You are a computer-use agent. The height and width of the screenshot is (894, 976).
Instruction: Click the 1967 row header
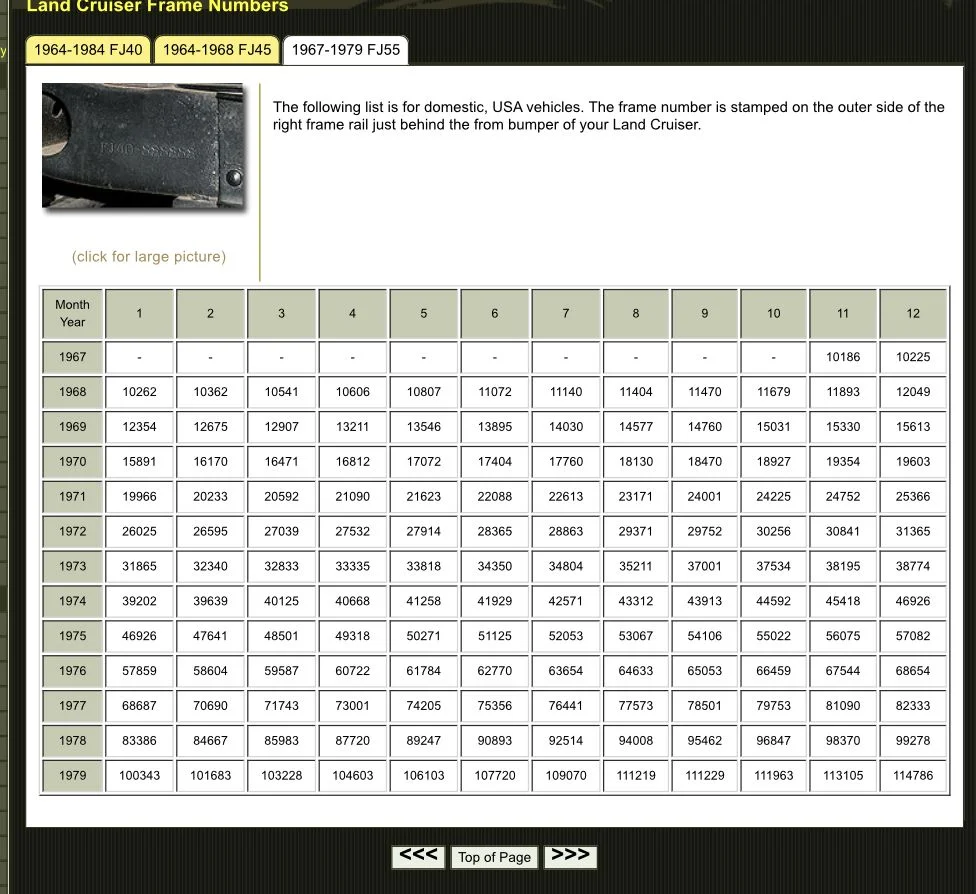(x=73, y=357)
